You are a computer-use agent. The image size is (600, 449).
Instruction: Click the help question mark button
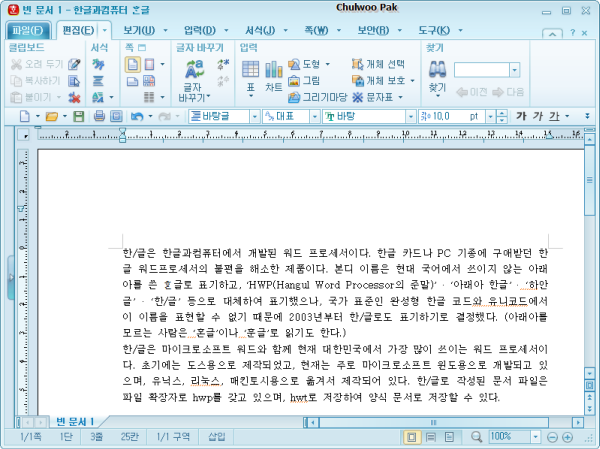(572, 33)
